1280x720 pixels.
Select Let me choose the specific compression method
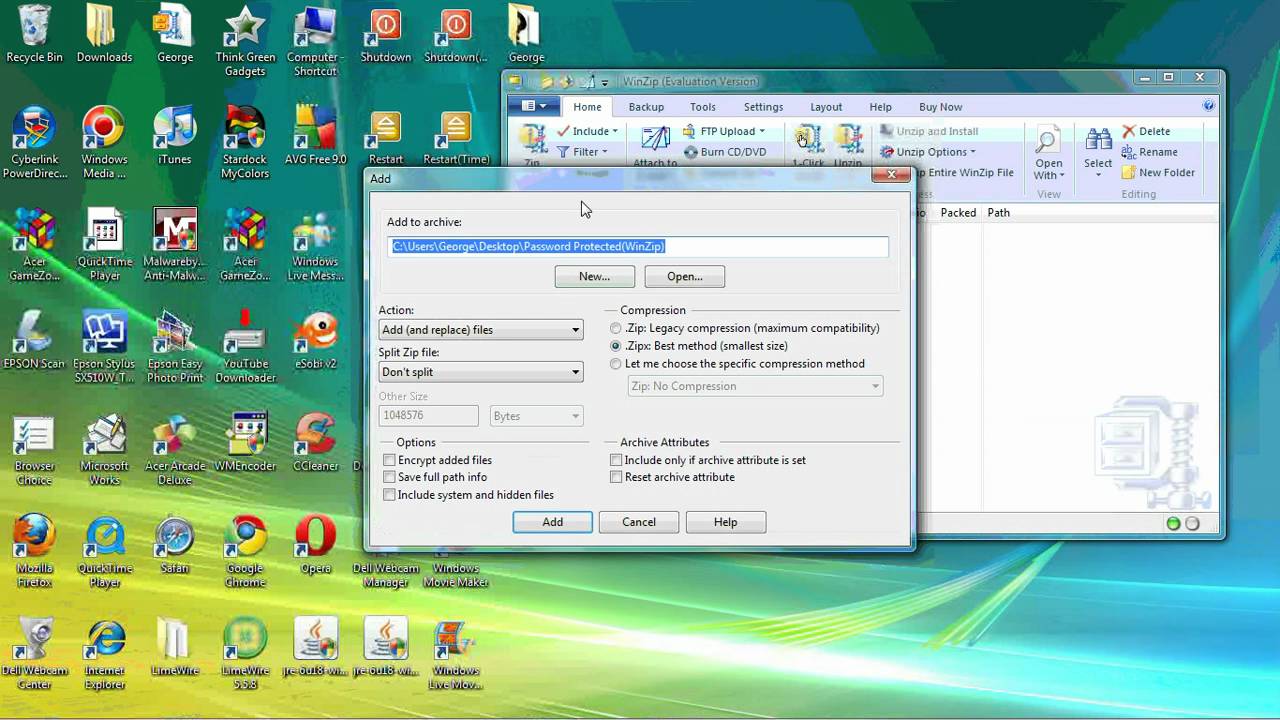pyautogui.click(x=615, y=364)
